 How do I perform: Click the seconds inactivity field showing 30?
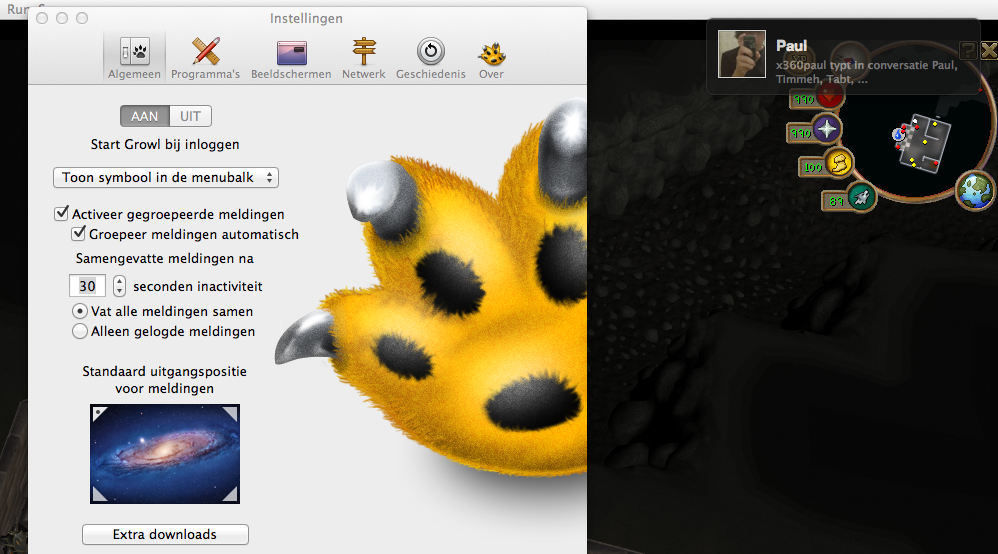point(87,286)
